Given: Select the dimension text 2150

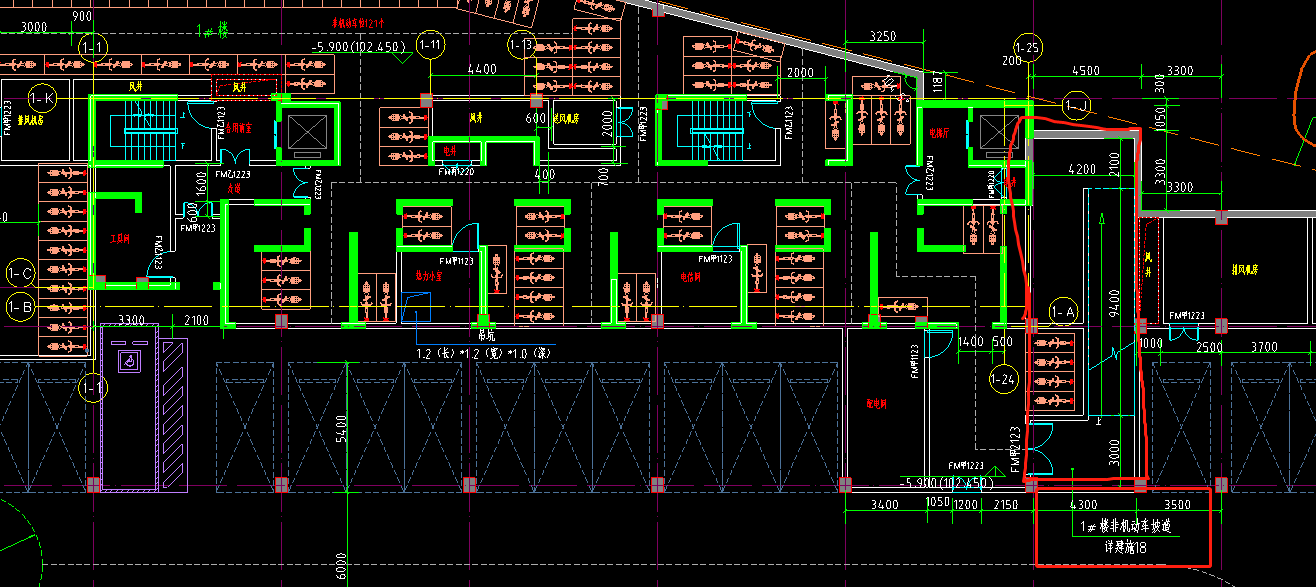Looking at the screenshot, I should coord(1006,504).
